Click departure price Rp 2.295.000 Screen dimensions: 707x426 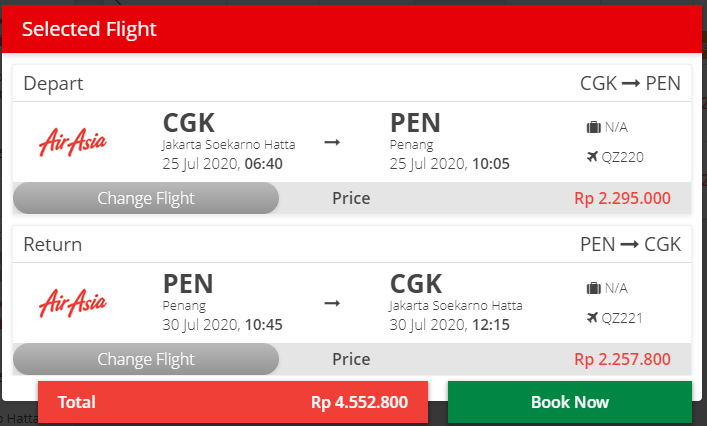622,198
